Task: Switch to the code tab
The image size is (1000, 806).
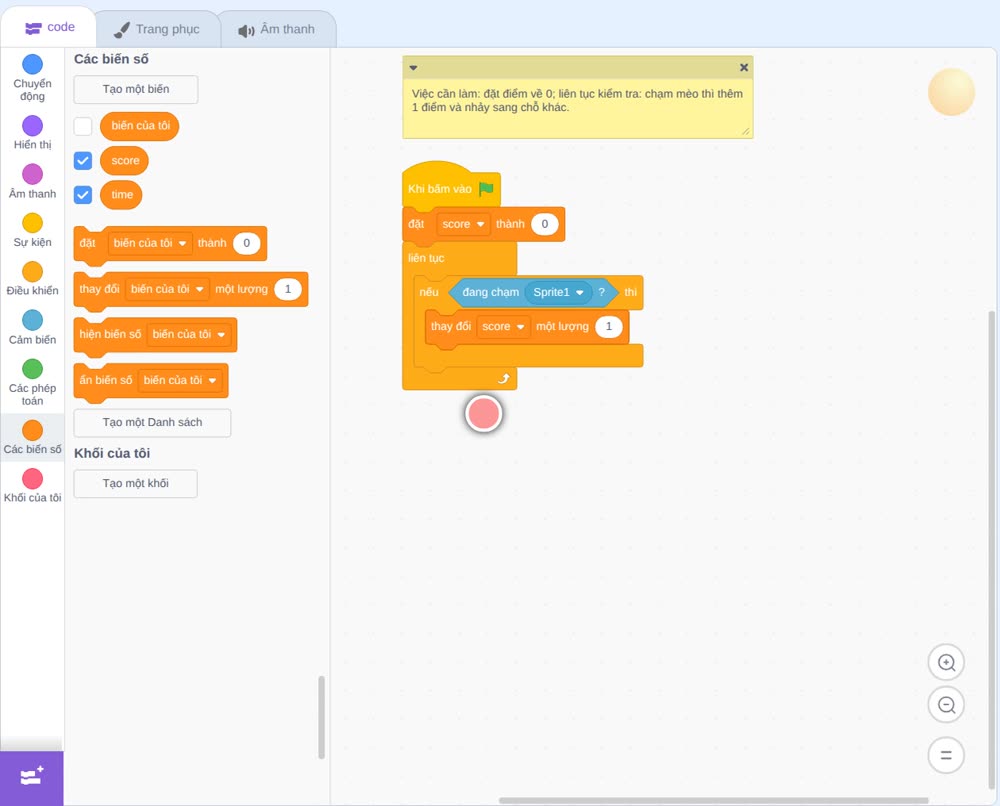Action: [49, 27]
